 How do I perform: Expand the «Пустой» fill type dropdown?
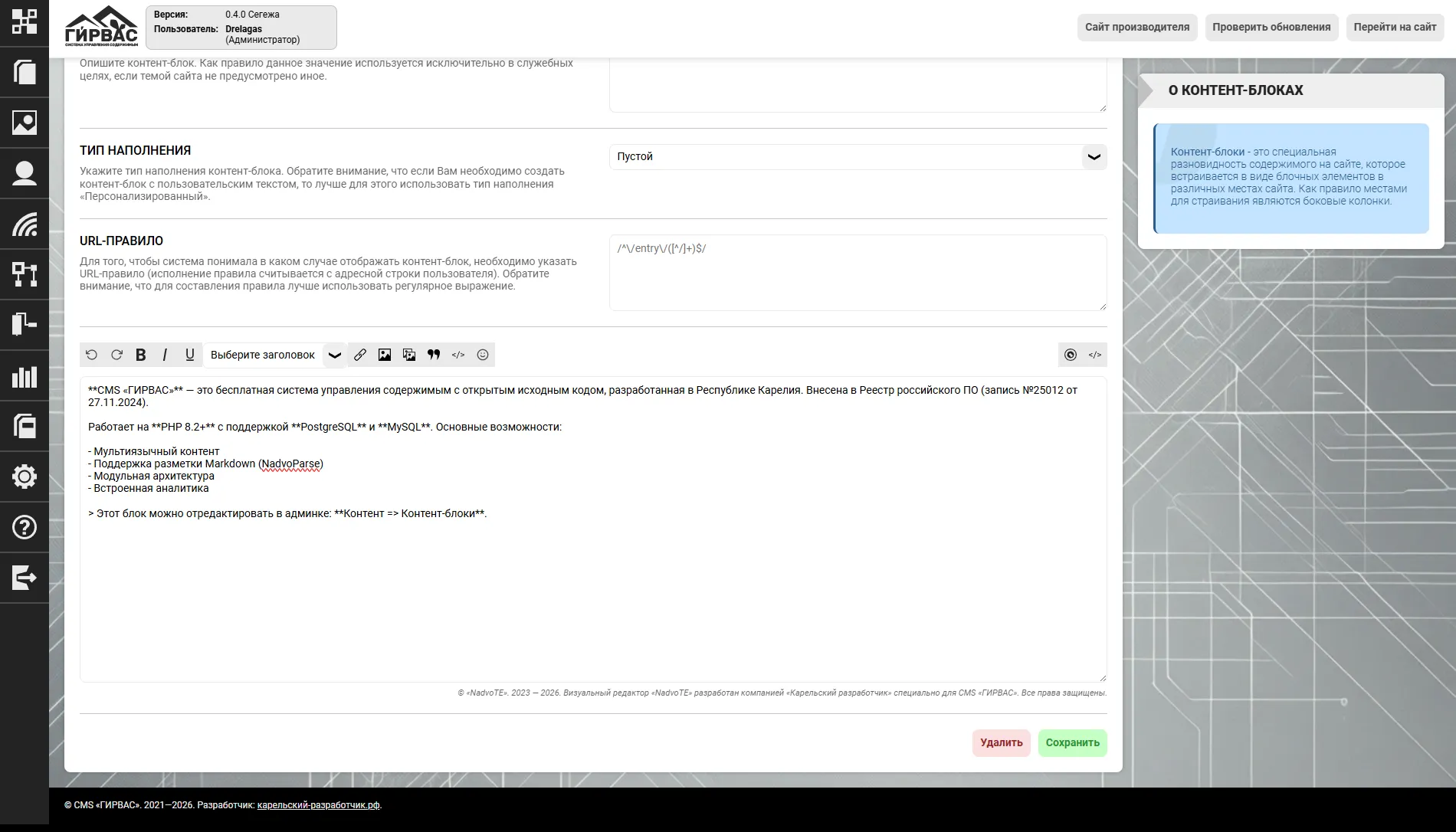coord(858,156)
